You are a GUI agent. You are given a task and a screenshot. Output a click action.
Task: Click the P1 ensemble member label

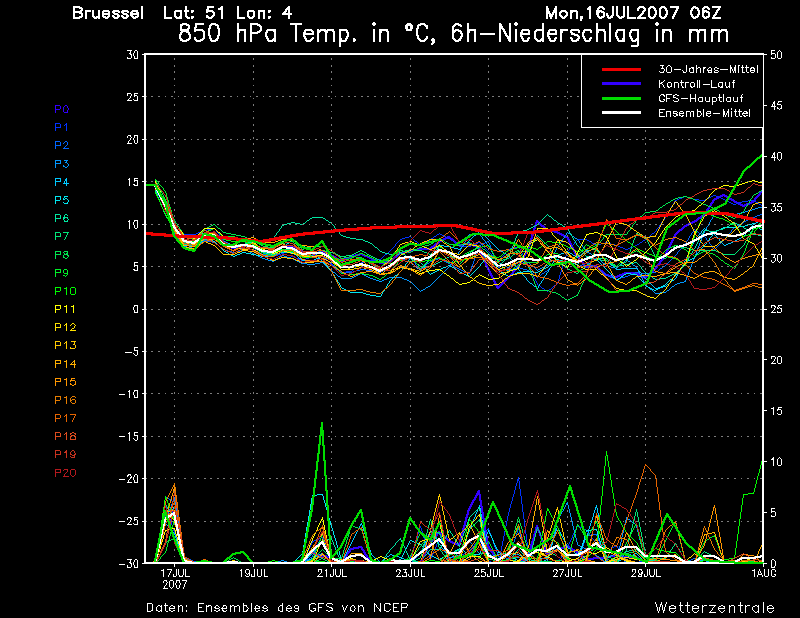(x=61, y=127)
